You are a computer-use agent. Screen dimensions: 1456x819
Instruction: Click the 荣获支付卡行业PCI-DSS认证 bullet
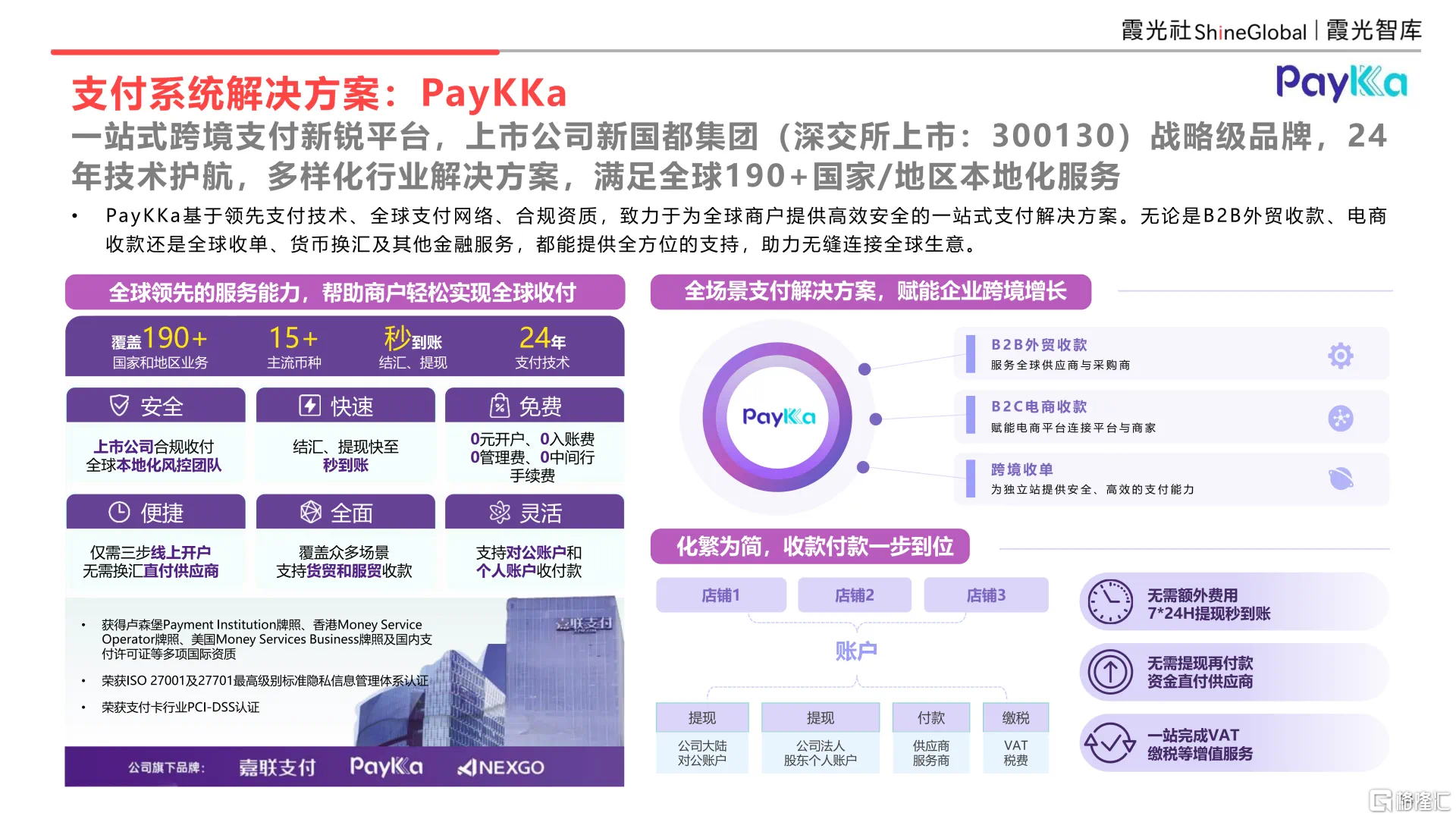[180, 707]
